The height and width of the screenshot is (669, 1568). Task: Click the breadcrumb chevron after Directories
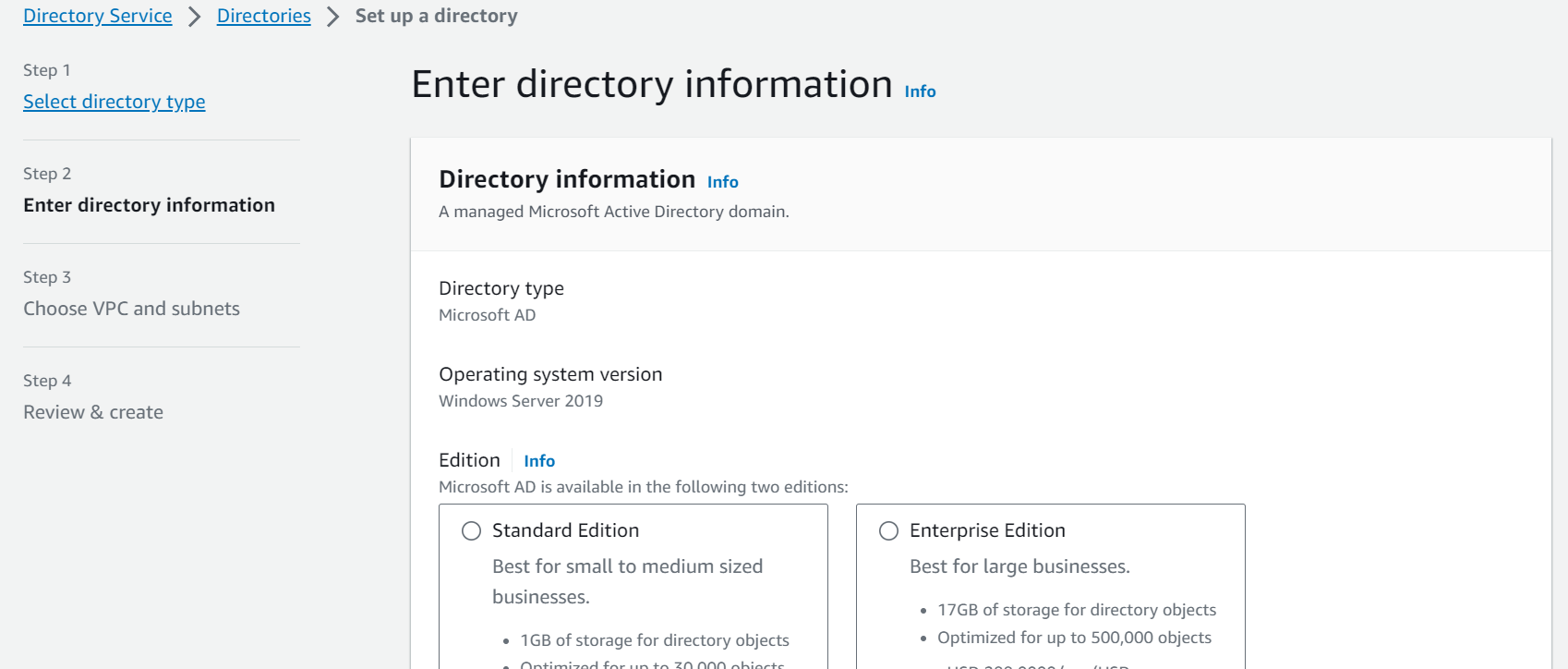click(x=333, y=17)
